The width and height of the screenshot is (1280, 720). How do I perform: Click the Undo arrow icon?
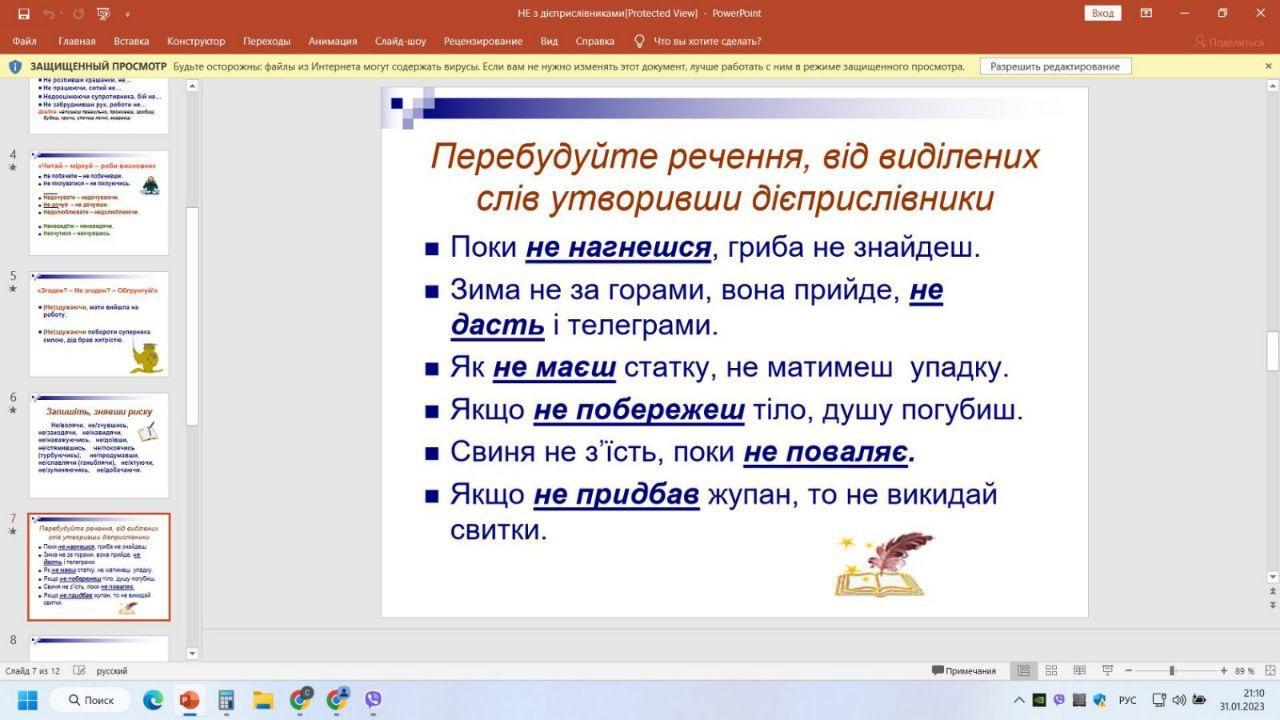tap(50, 14)
